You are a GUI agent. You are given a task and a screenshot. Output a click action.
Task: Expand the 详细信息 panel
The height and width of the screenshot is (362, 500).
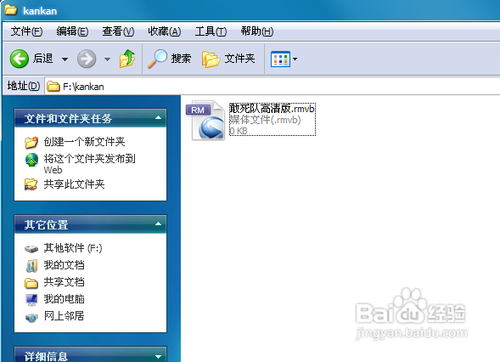(158, 357)
